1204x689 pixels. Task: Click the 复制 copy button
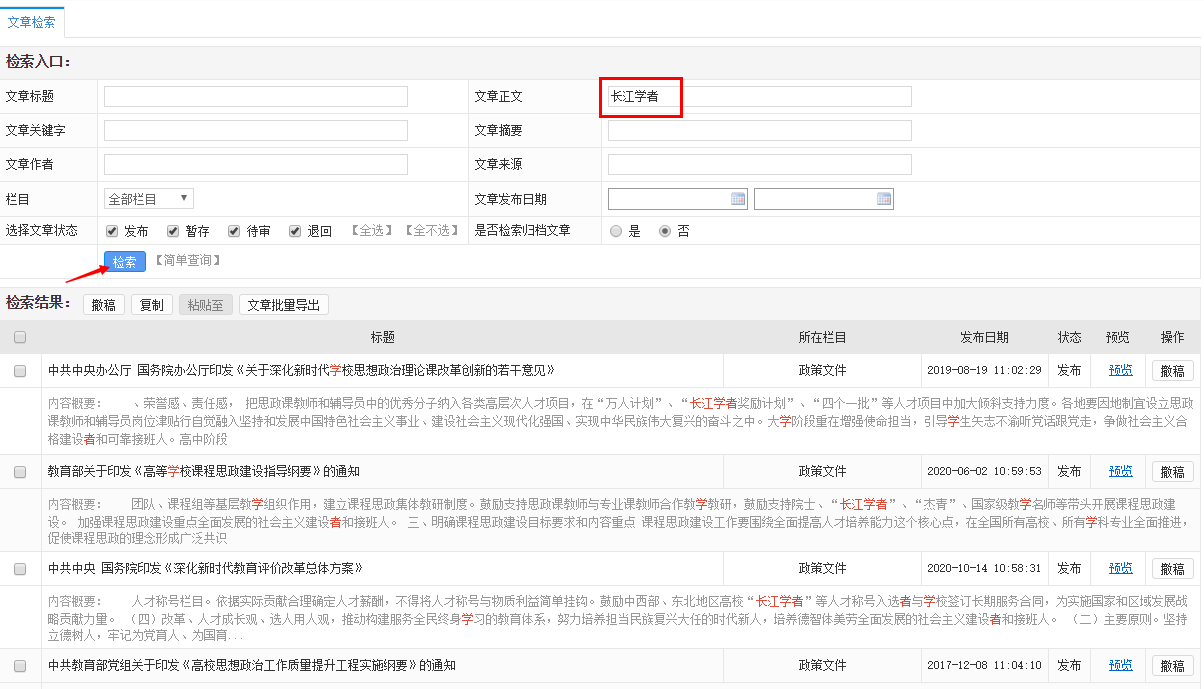click(151, 304)
